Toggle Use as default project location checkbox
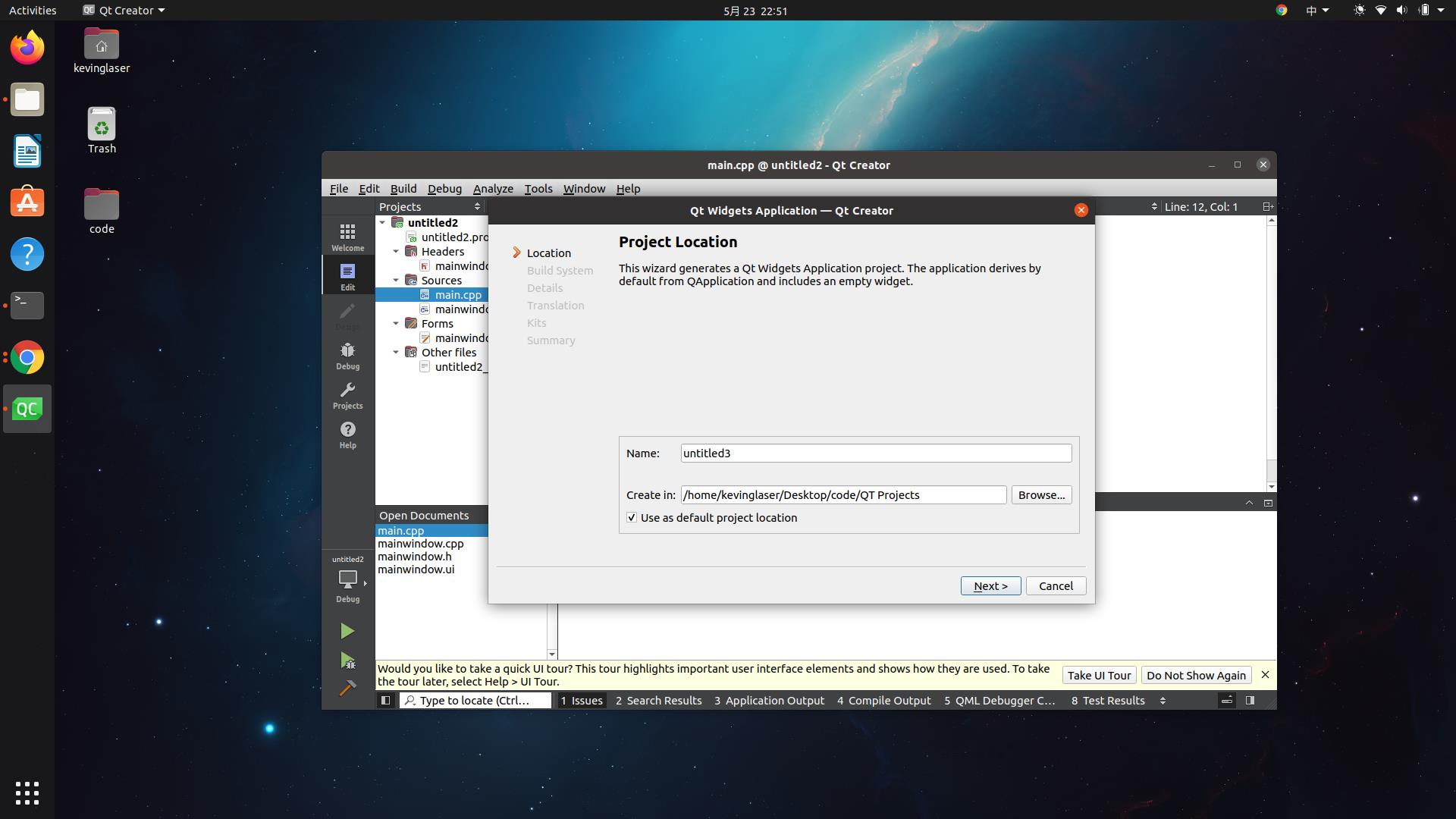This screenshot has height=819, width=1456. pyautogui.click(x=631, y=517)
